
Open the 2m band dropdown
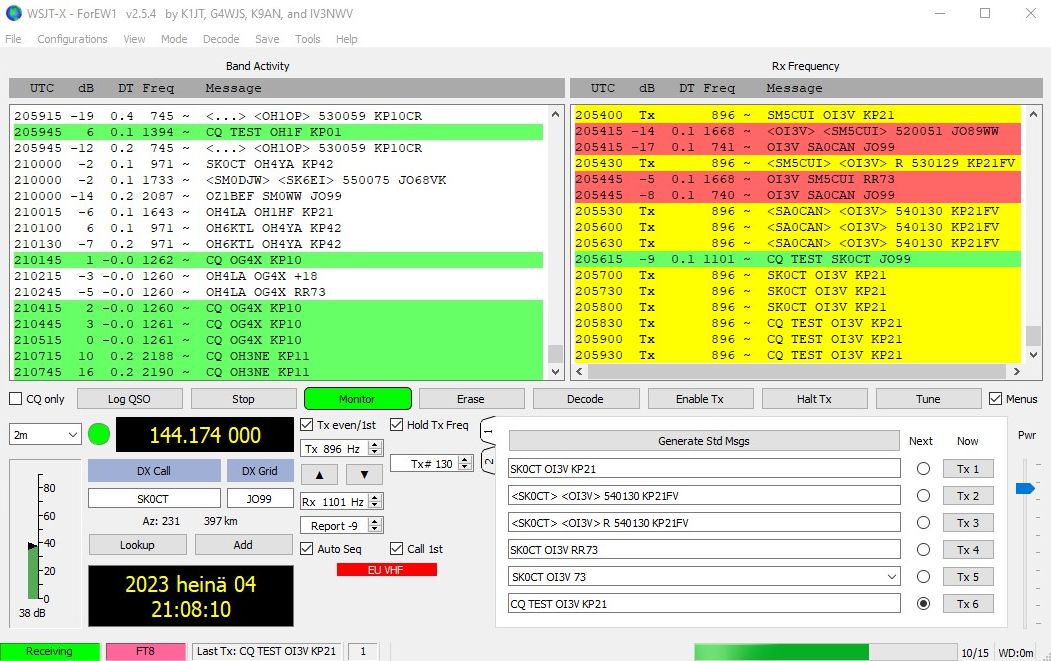tap(45, 435)
